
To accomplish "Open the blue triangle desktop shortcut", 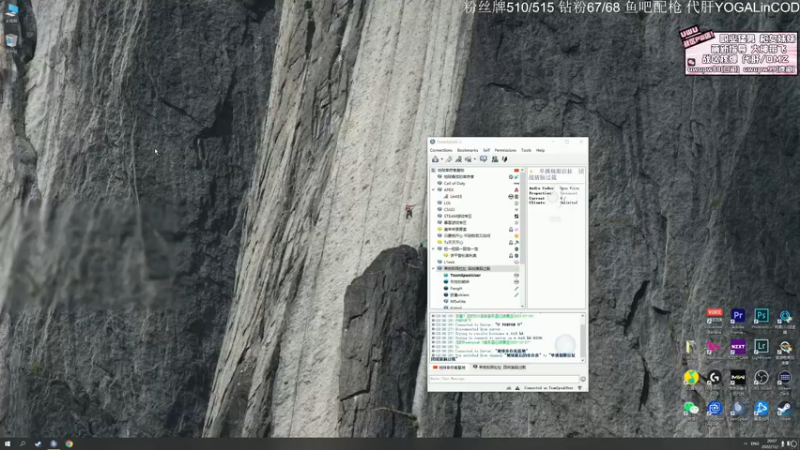I will [x=761, y=409].
